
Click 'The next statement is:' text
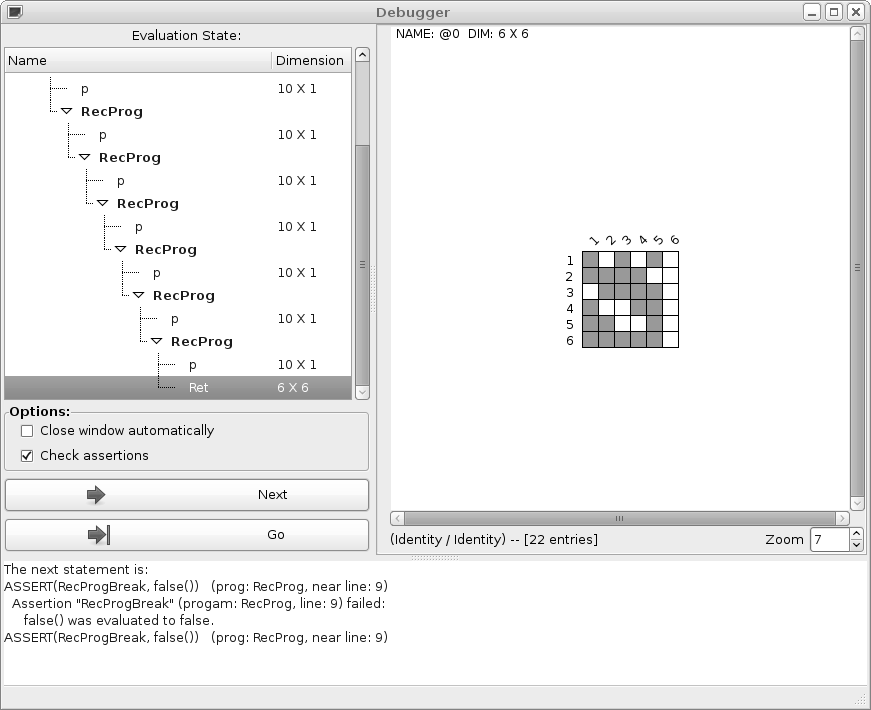click(x=76, y=569)
